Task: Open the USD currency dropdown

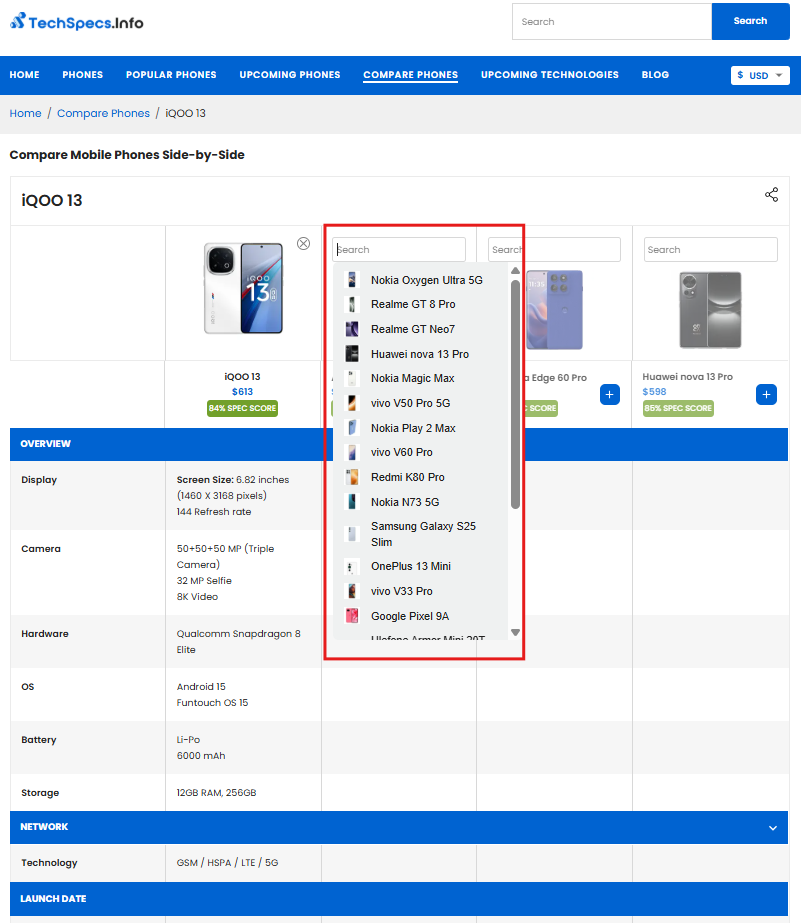Action: pyautogui.click(x=760, y=75)
